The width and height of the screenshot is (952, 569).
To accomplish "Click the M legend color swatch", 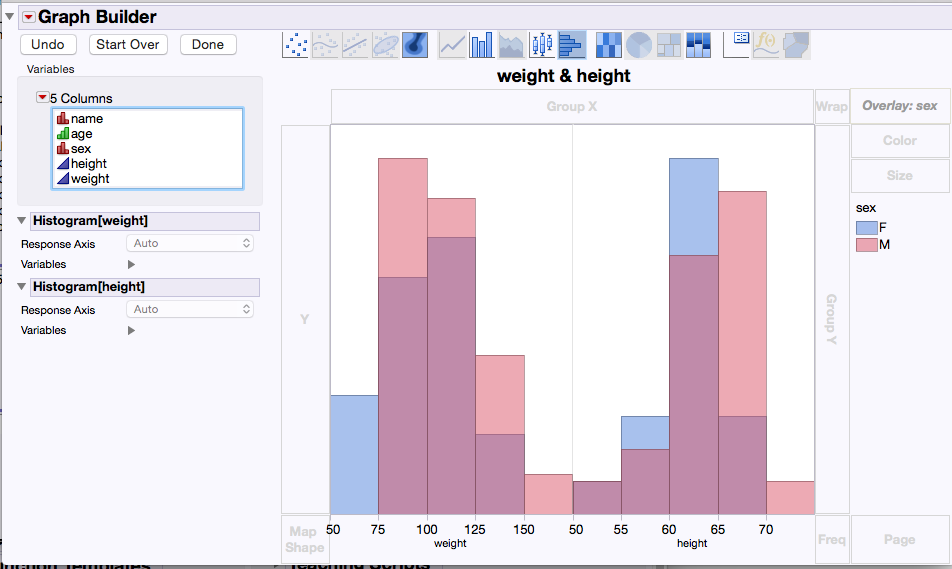I will click(x=866, y=245).
